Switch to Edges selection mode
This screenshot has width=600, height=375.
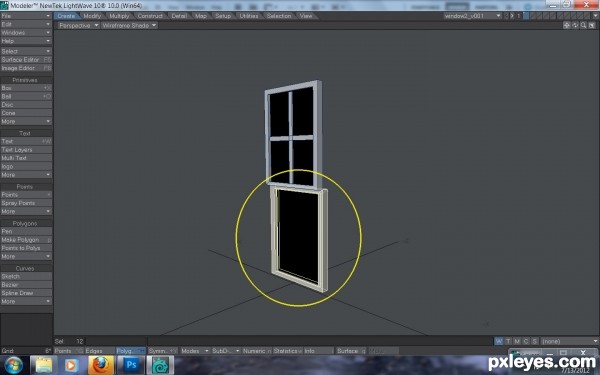click(99, 351)
